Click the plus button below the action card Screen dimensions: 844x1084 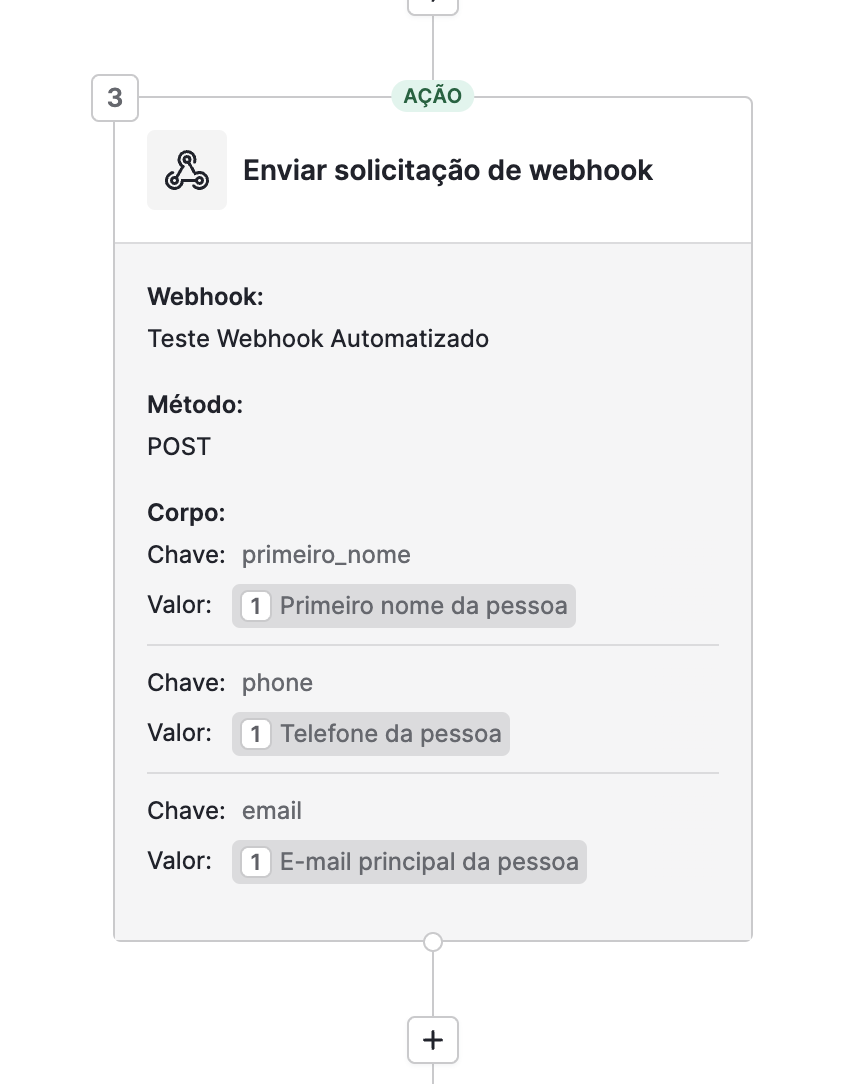pyautogui.click(x=433, y=1040)
